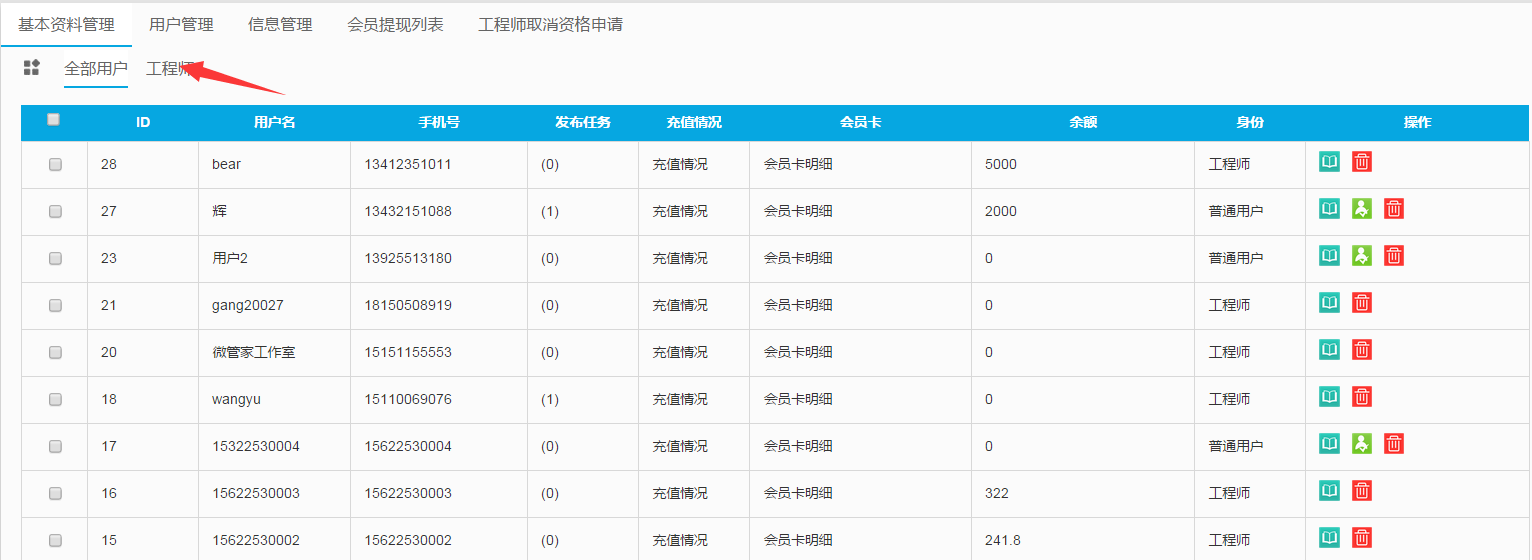Open details book icon for user 辉
Viewport: 1532px width, 560px height.
[1329, 209]
